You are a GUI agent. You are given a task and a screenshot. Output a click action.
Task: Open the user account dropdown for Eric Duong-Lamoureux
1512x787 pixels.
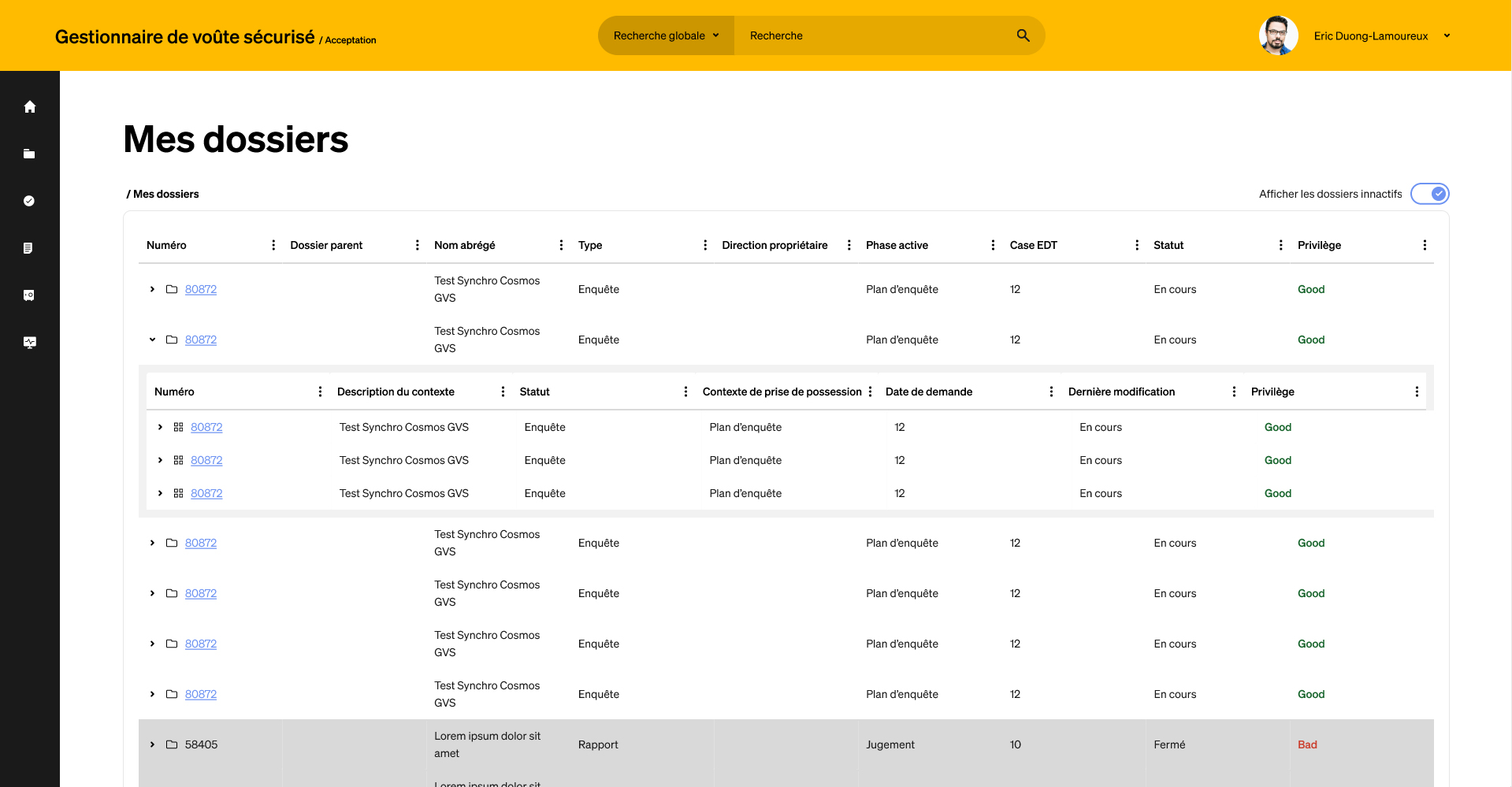[x=1447, y=35]
